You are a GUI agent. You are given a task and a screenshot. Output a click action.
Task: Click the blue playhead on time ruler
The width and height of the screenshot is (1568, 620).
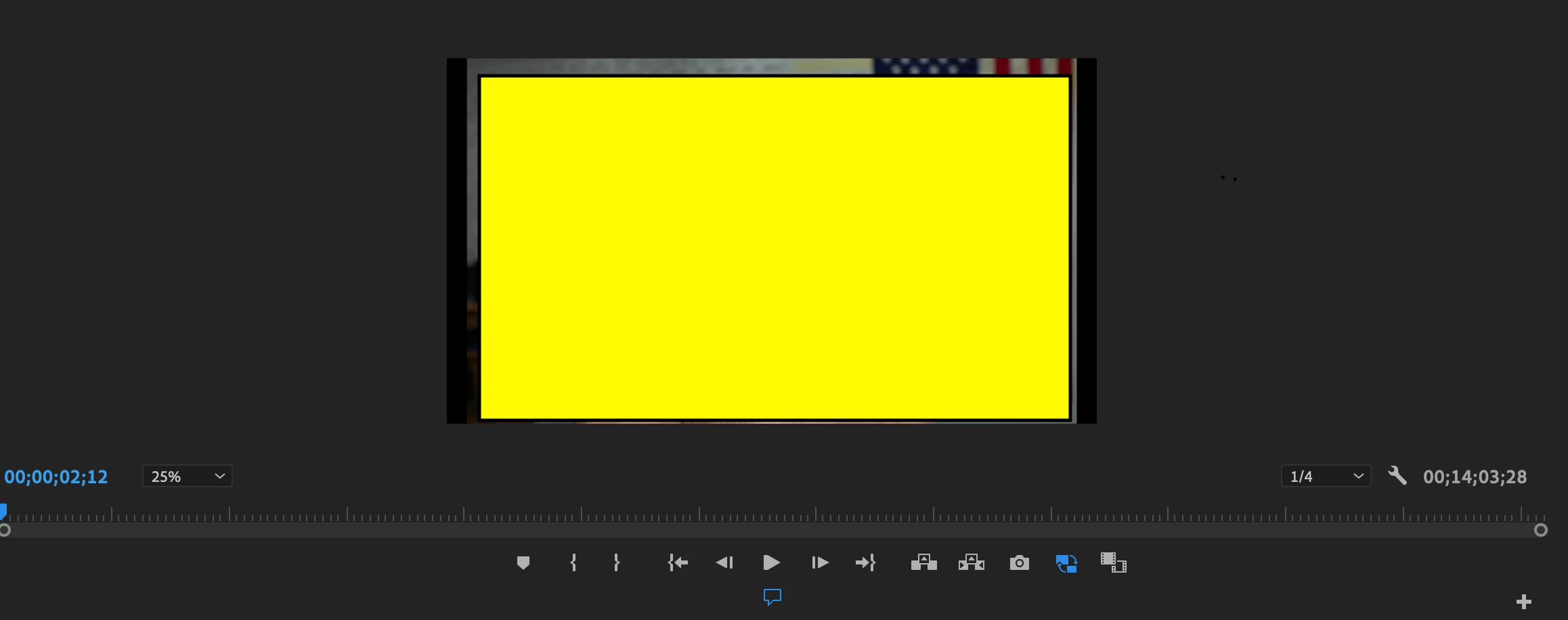tap(3, 511)
